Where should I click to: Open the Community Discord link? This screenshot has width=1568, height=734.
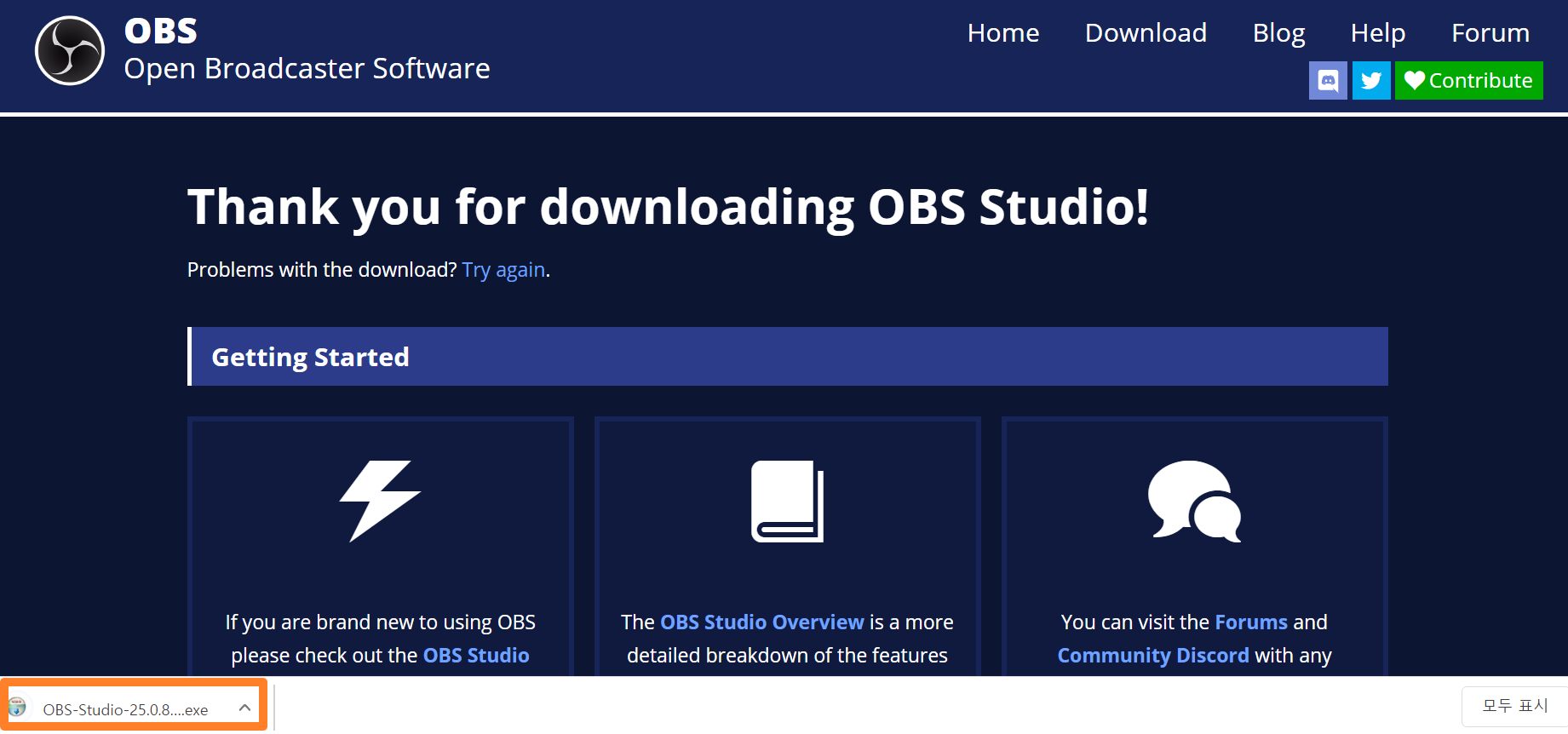(x=1153, y=656)
